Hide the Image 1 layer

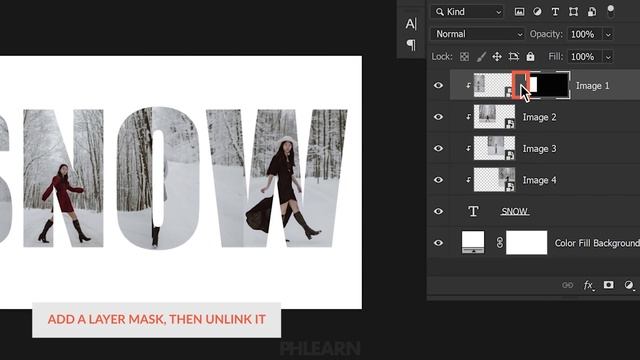pos(438,85)
